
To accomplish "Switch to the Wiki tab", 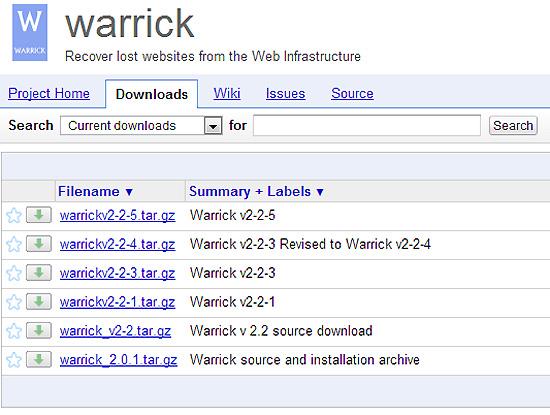I will tap(227, 94).
